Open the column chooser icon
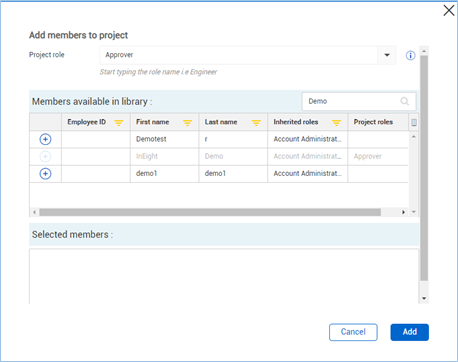The width and height of the screenshot is (458, 362). 414,122
